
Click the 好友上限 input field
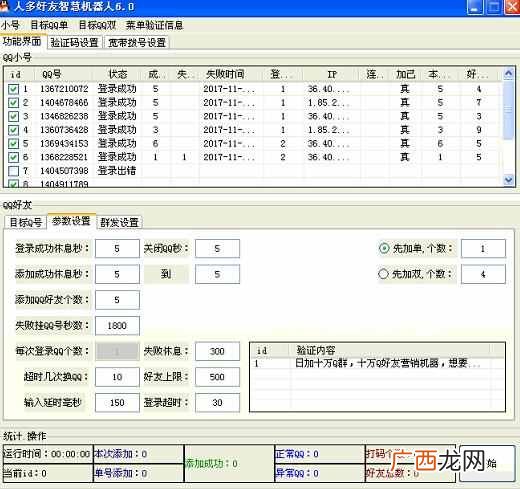[x=217, y=377]
